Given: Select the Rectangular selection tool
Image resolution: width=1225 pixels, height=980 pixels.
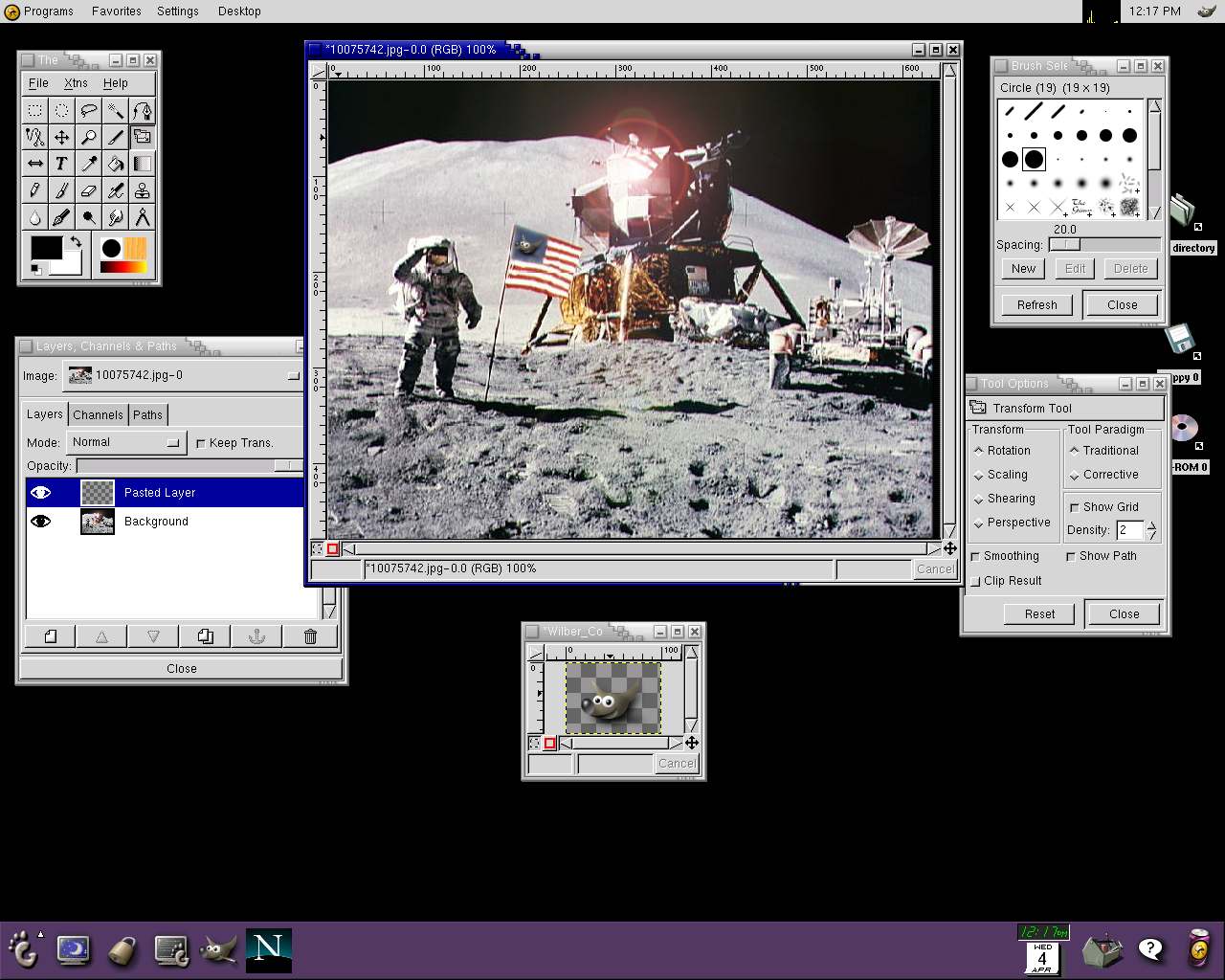Looking at the screenshot, I should 34,110.
